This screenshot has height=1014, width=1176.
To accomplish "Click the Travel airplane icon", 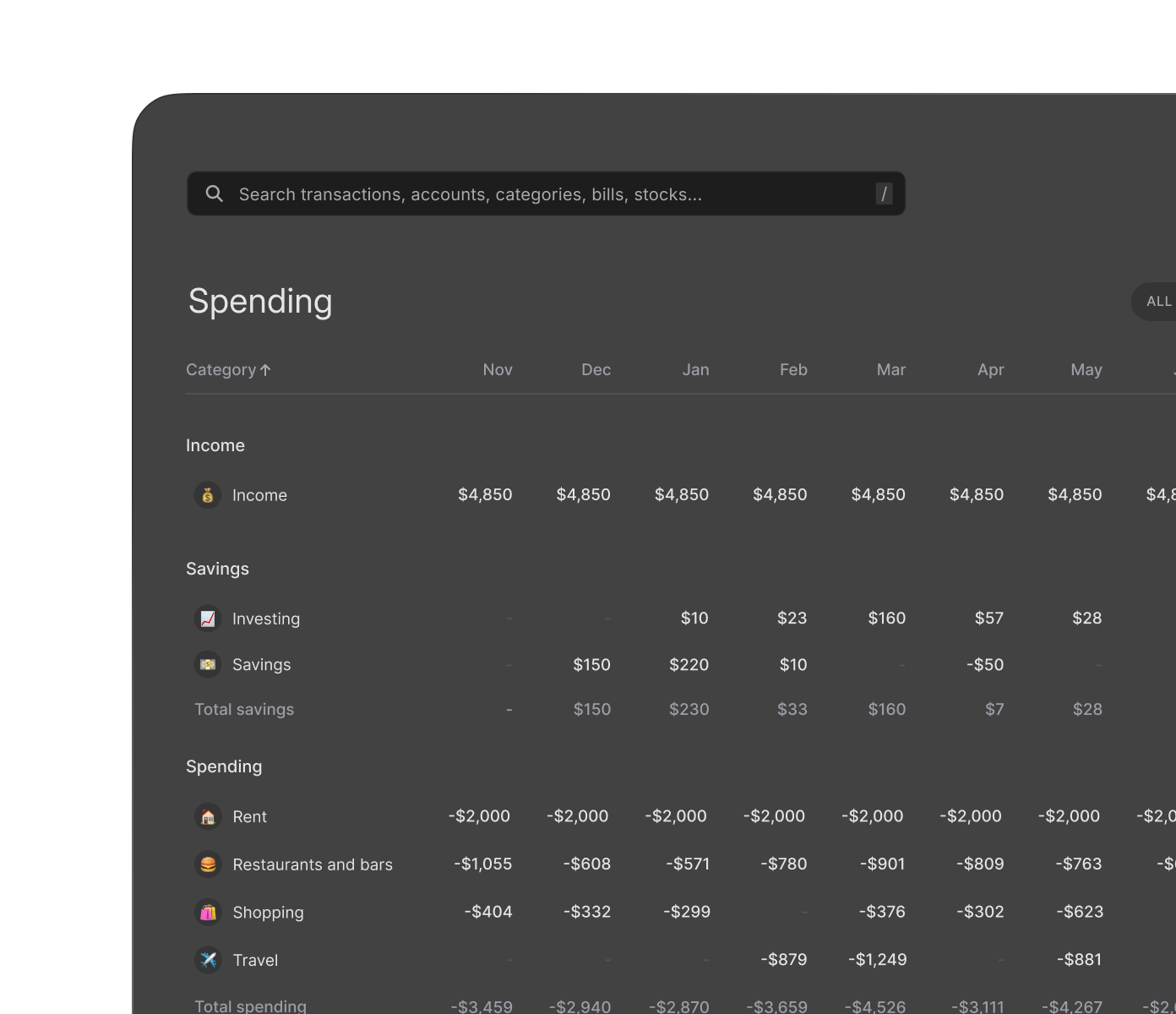I will click(208, 960).
